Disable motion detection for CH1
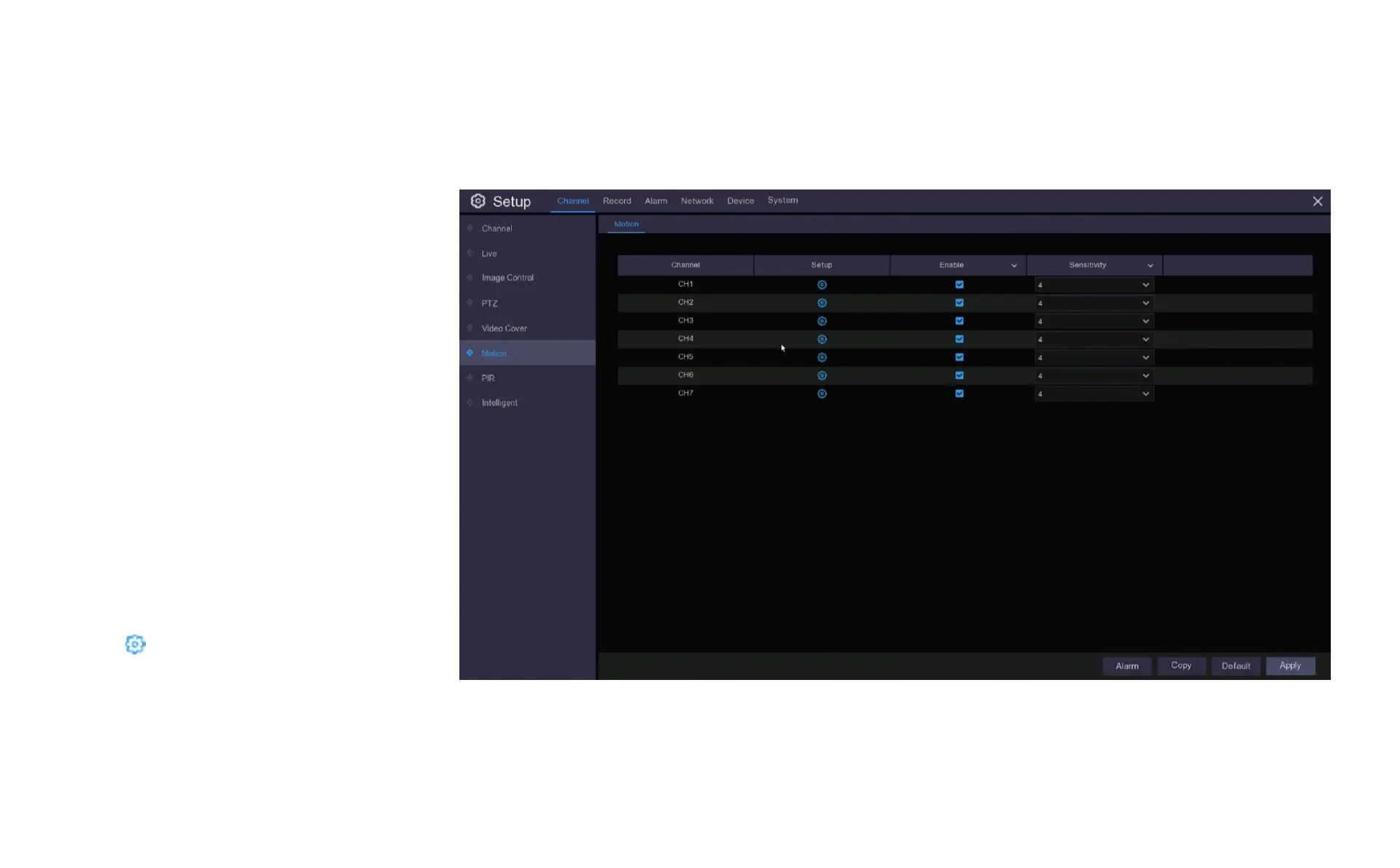This screenshot has width=1400, height=868. point(960,285)
